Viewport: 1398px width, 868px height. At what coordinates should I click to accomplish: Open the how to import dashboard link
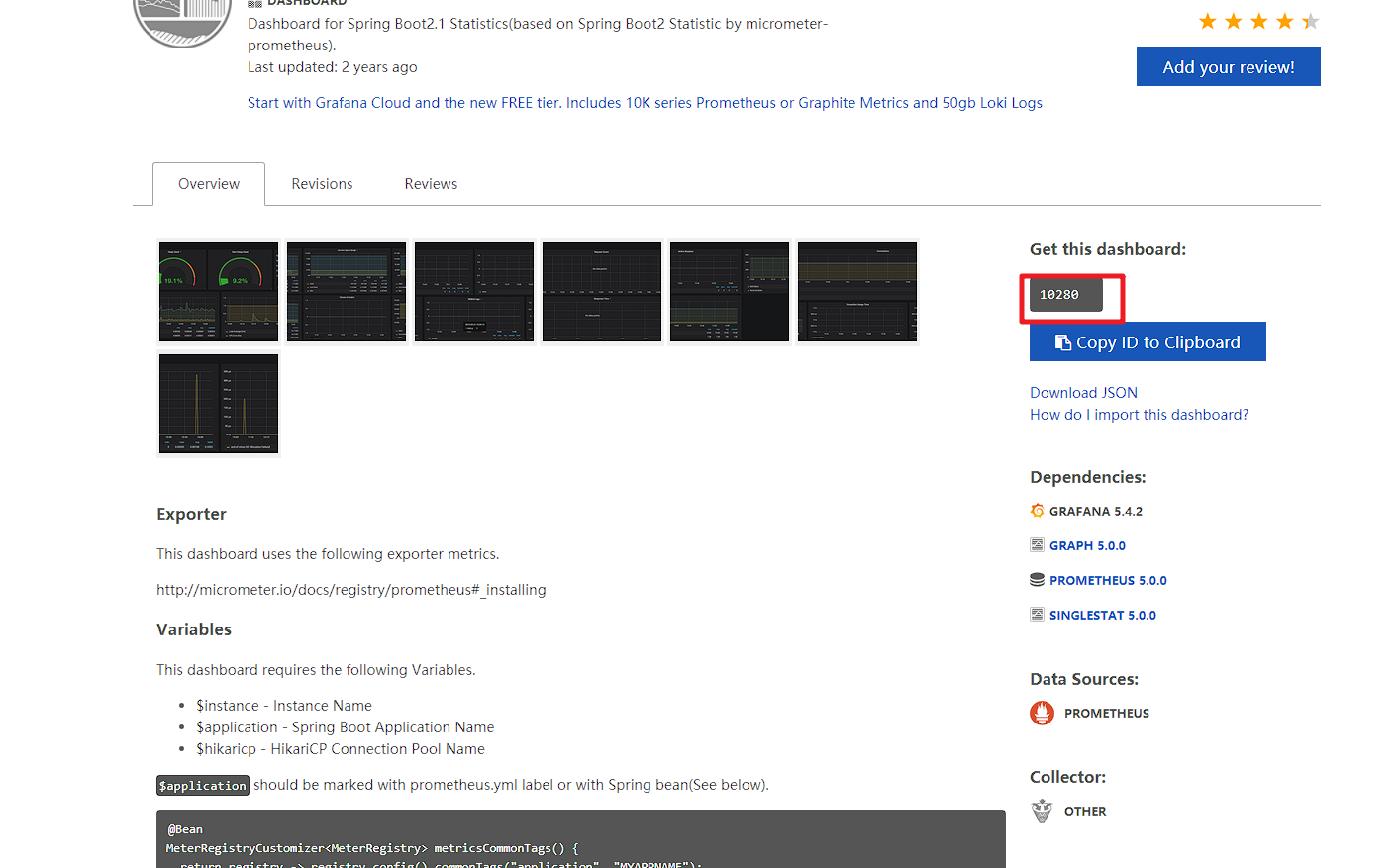[x=1140, y=414]
